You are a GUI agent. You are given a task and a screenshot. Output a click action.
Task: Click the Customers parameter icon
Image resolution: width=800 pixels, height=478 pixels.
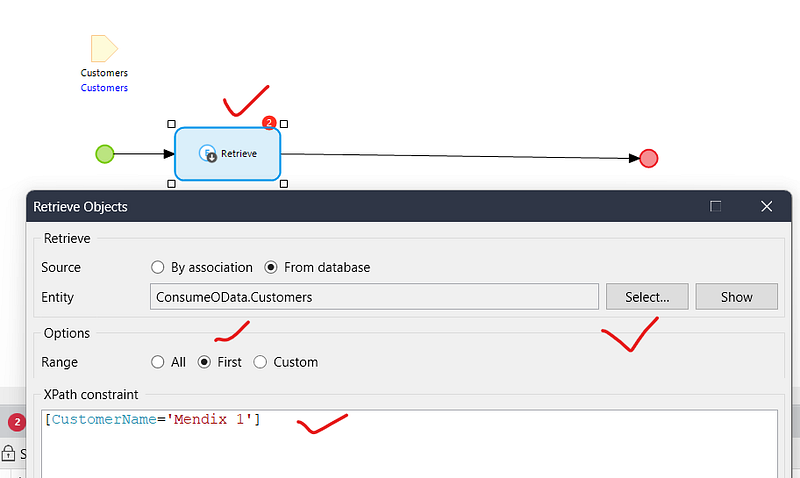[x=104, y=48]
